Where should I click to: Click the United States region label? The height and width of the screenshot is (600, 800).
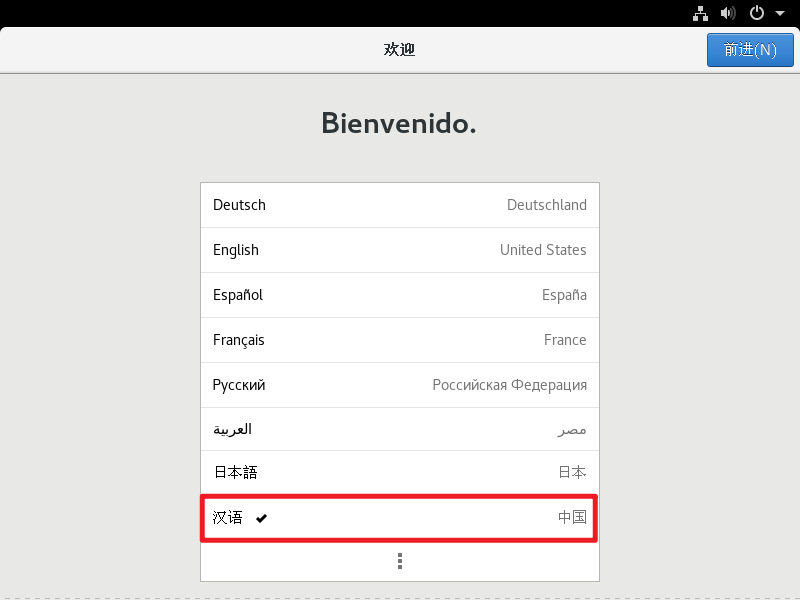[543, 250]
